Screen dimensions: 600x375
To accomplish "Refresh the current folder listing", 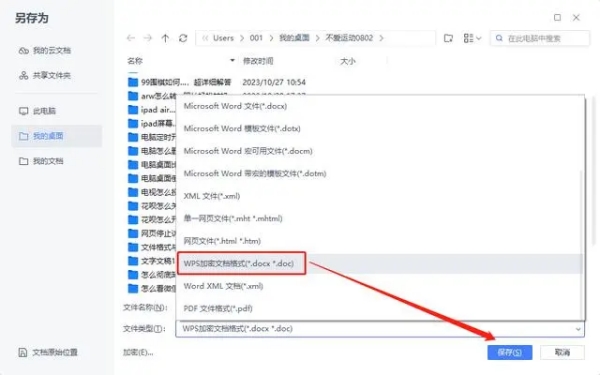I will (x=183, y=38).
